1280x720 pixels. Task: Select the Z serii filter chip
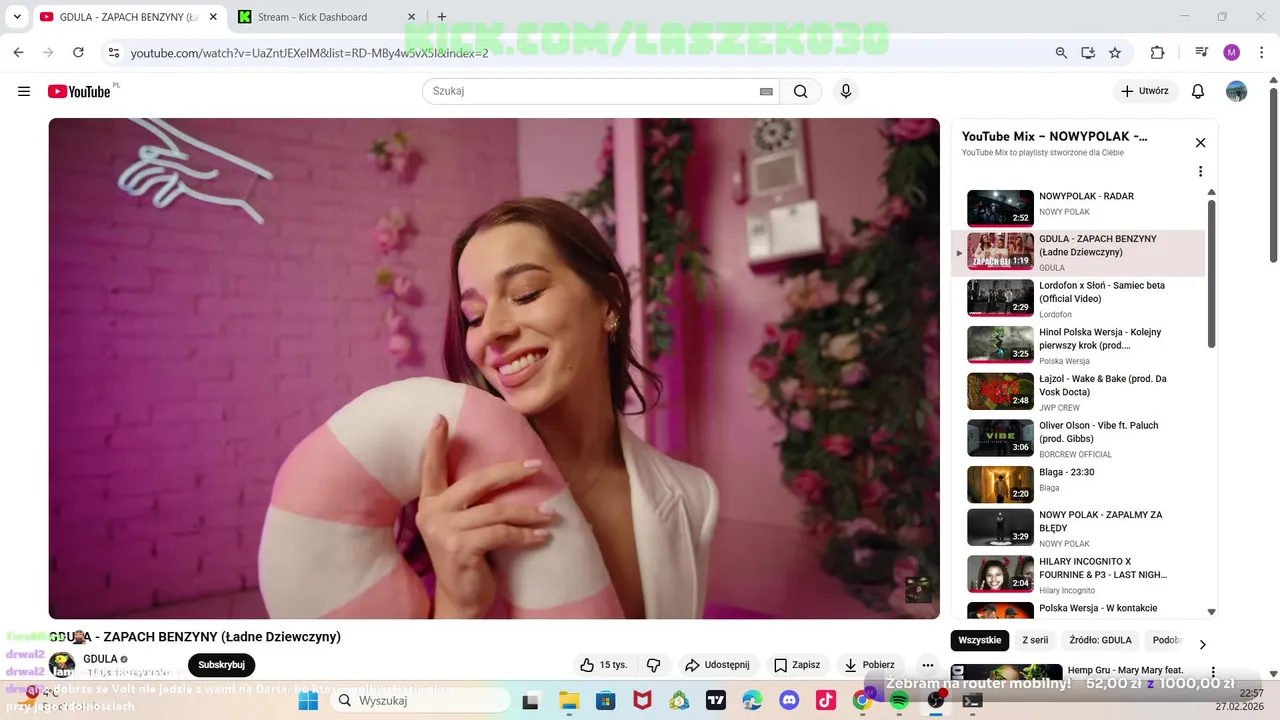click(x=1035, y=640)
